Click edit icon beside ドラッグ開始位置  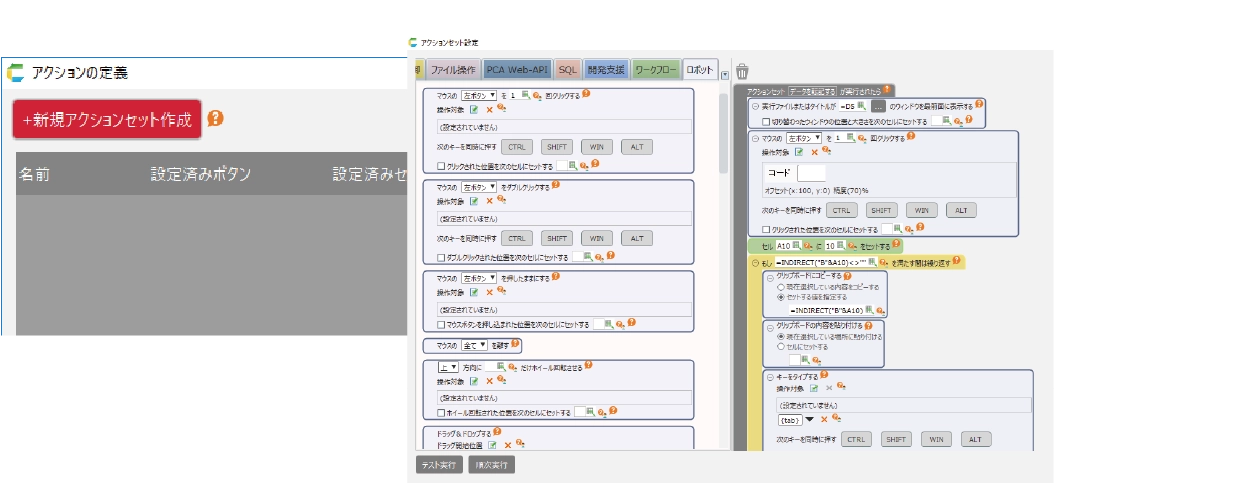(492, 444)
